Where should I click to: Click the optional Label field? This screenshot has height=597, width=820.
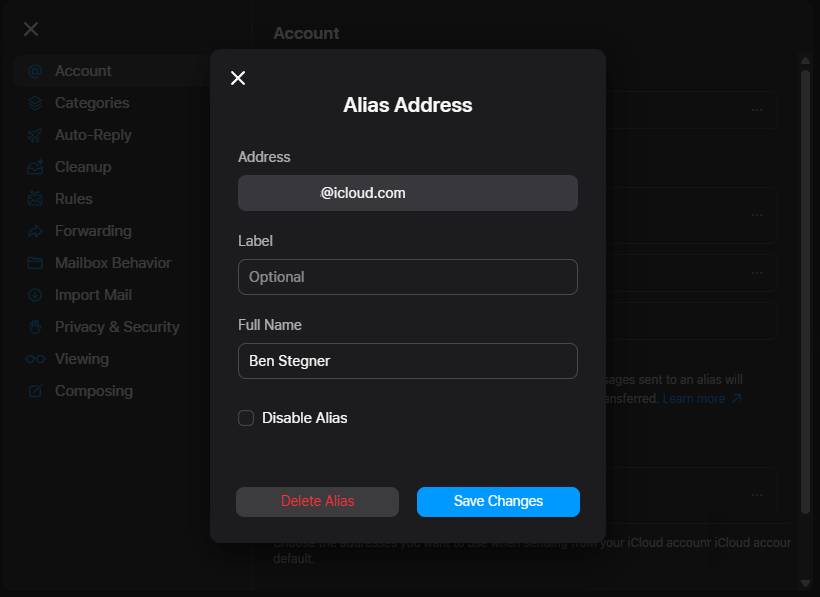407,276
